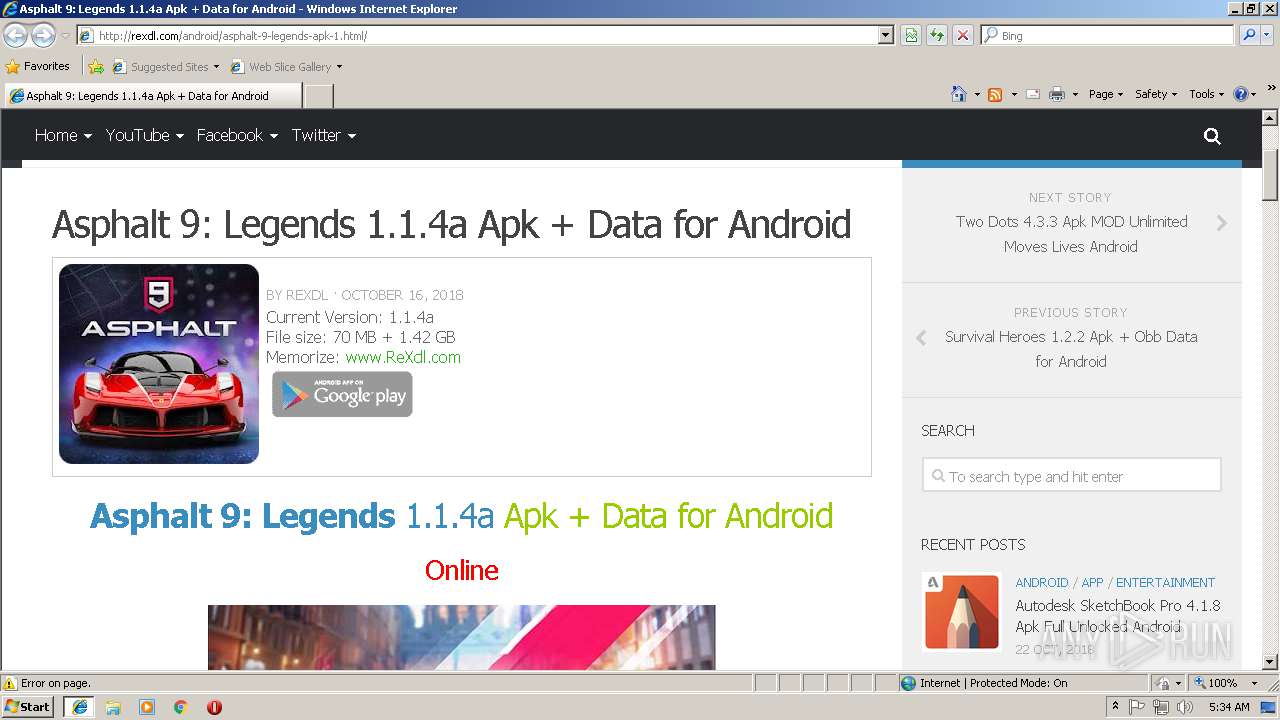Click the Asphalt 9 game icon image

click(159, 364)
